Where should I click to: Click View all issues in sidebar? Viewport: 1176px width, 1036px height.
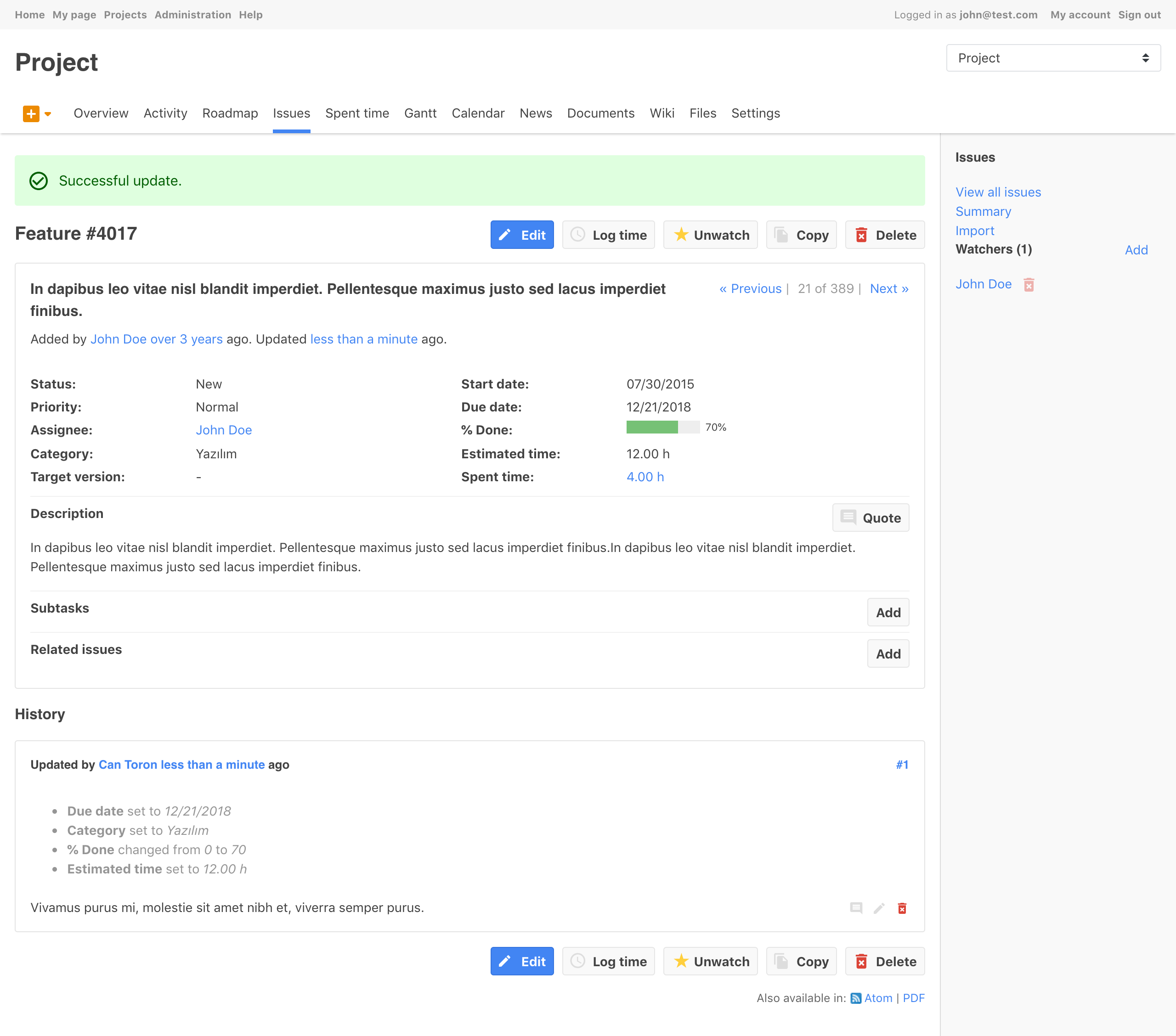point(998,192)
